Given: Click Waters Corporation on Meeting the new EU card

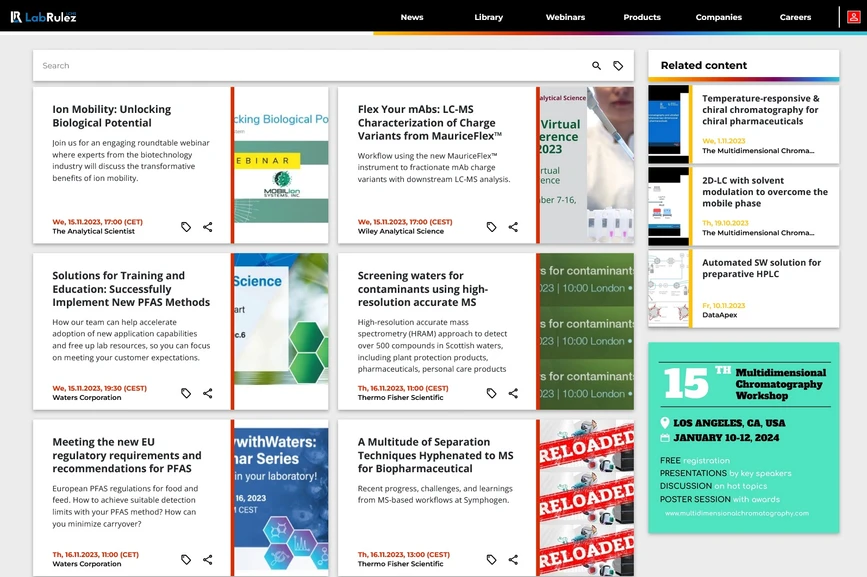Looking at the screenshot, I should click(87, 564).
